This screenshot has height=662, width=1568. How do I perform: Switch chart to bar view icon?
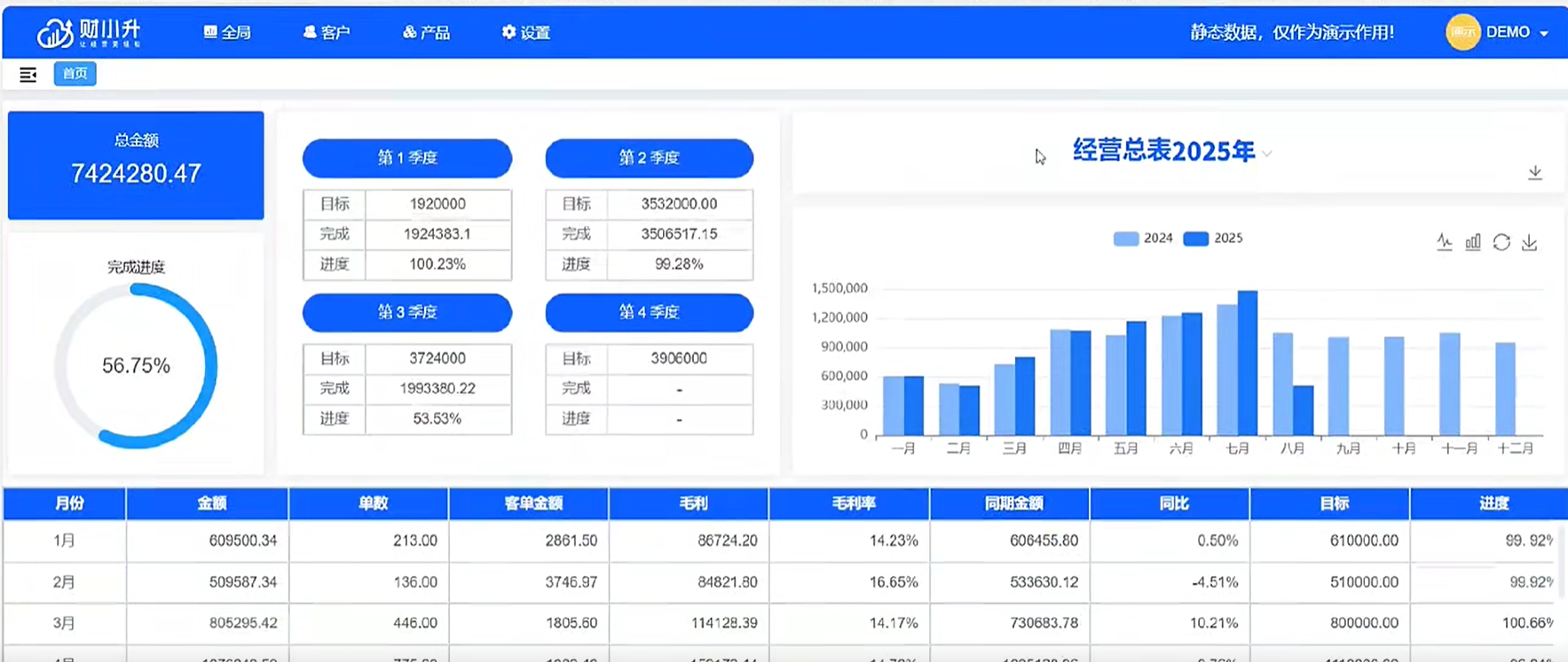click(x=1473, y=242)
